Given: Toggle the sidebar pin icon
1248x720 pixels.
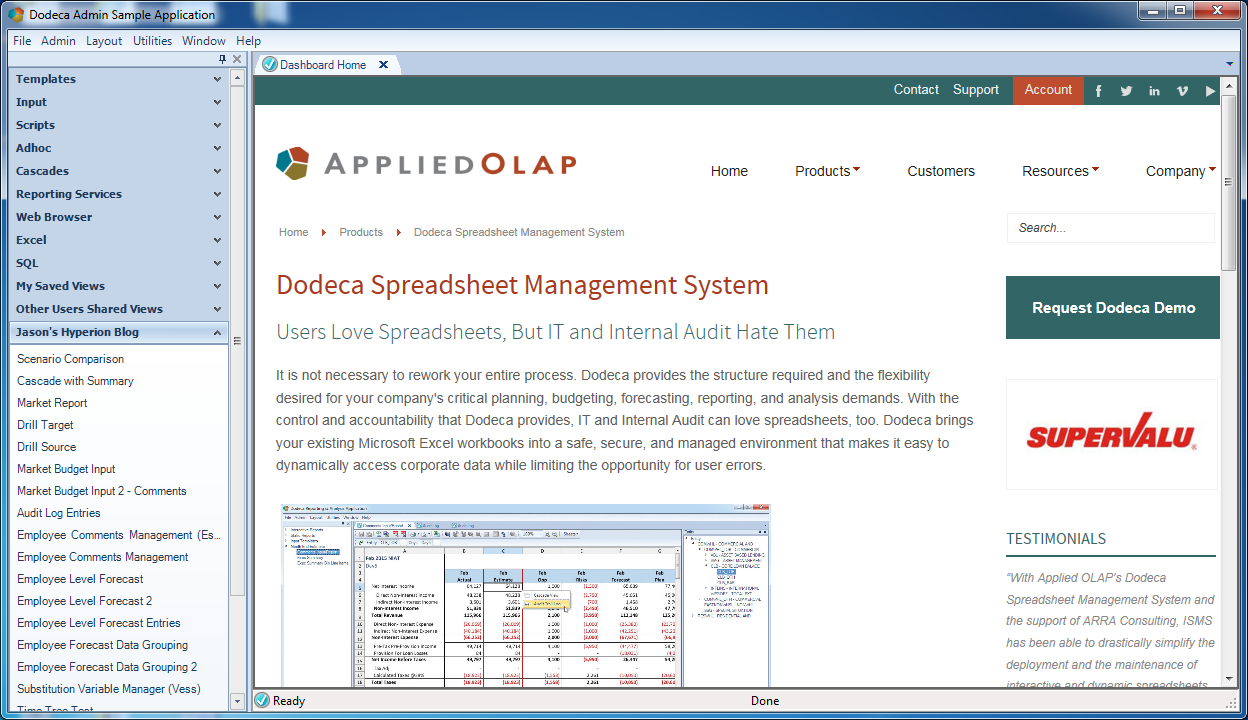Looking at the screenshot, I should click(x=222, y=59).
